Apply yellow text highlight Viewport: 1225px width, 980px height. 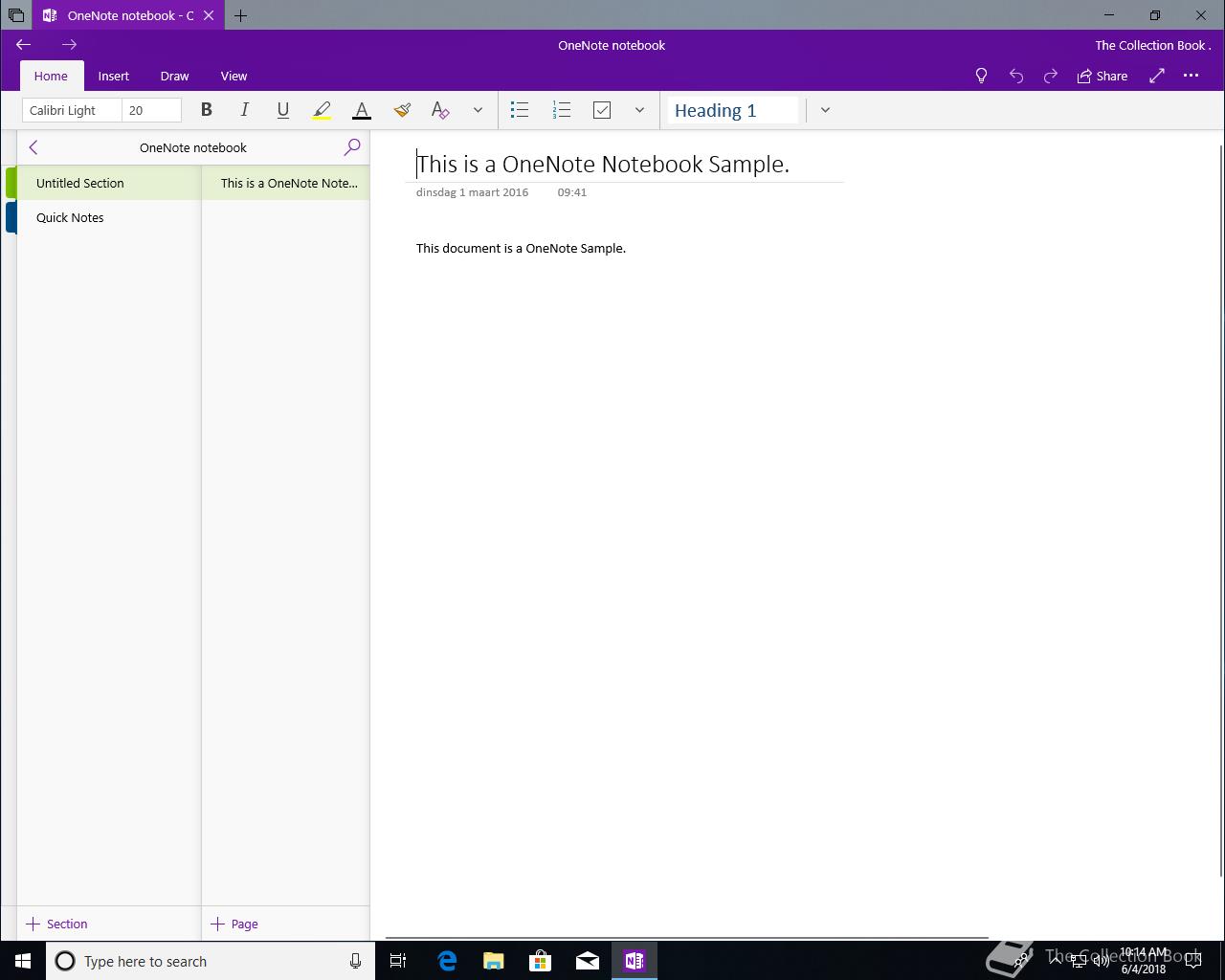click(x=322, y=110)
